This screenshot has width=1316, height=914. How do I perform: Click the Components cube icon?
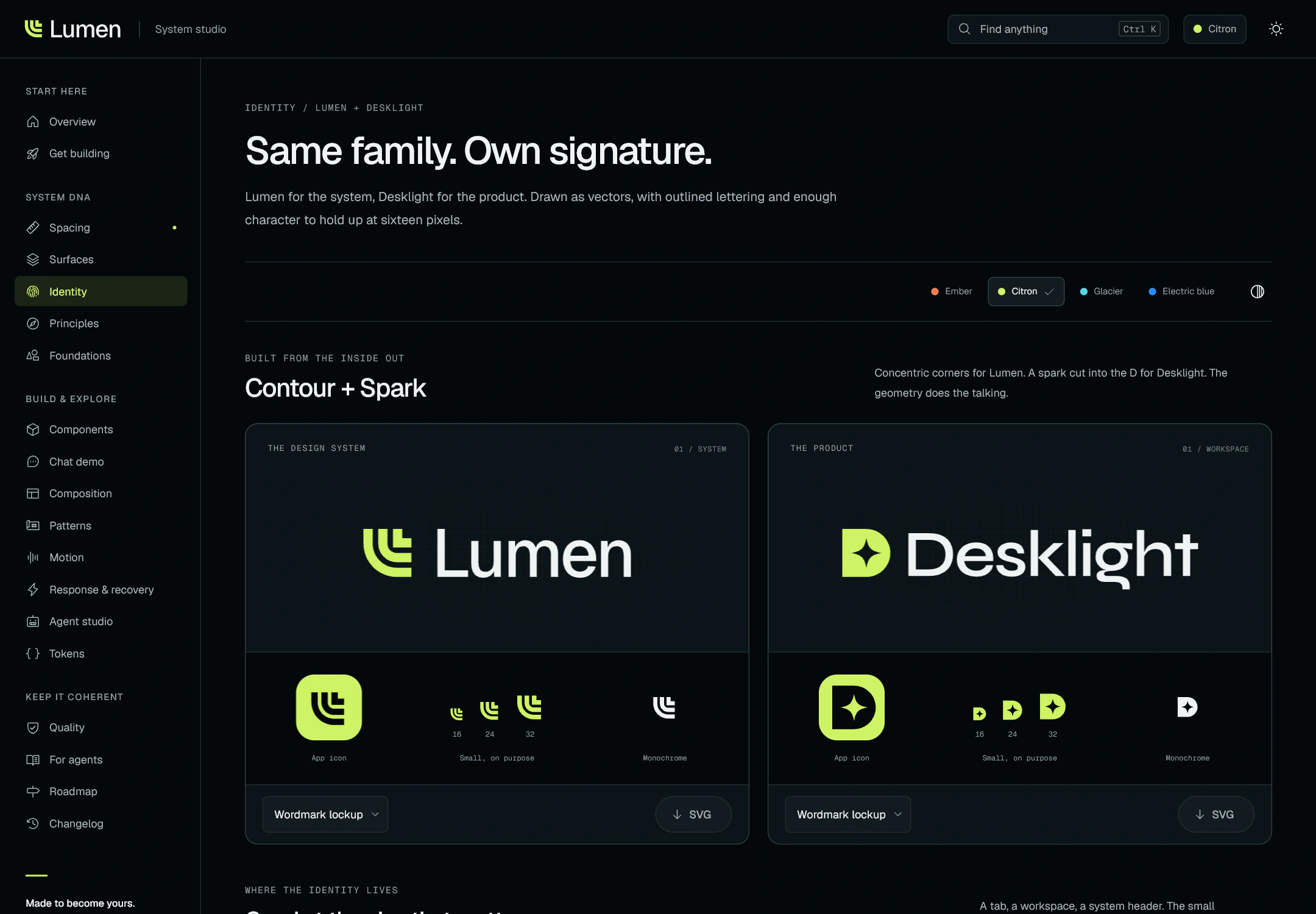tap(33, 430)
